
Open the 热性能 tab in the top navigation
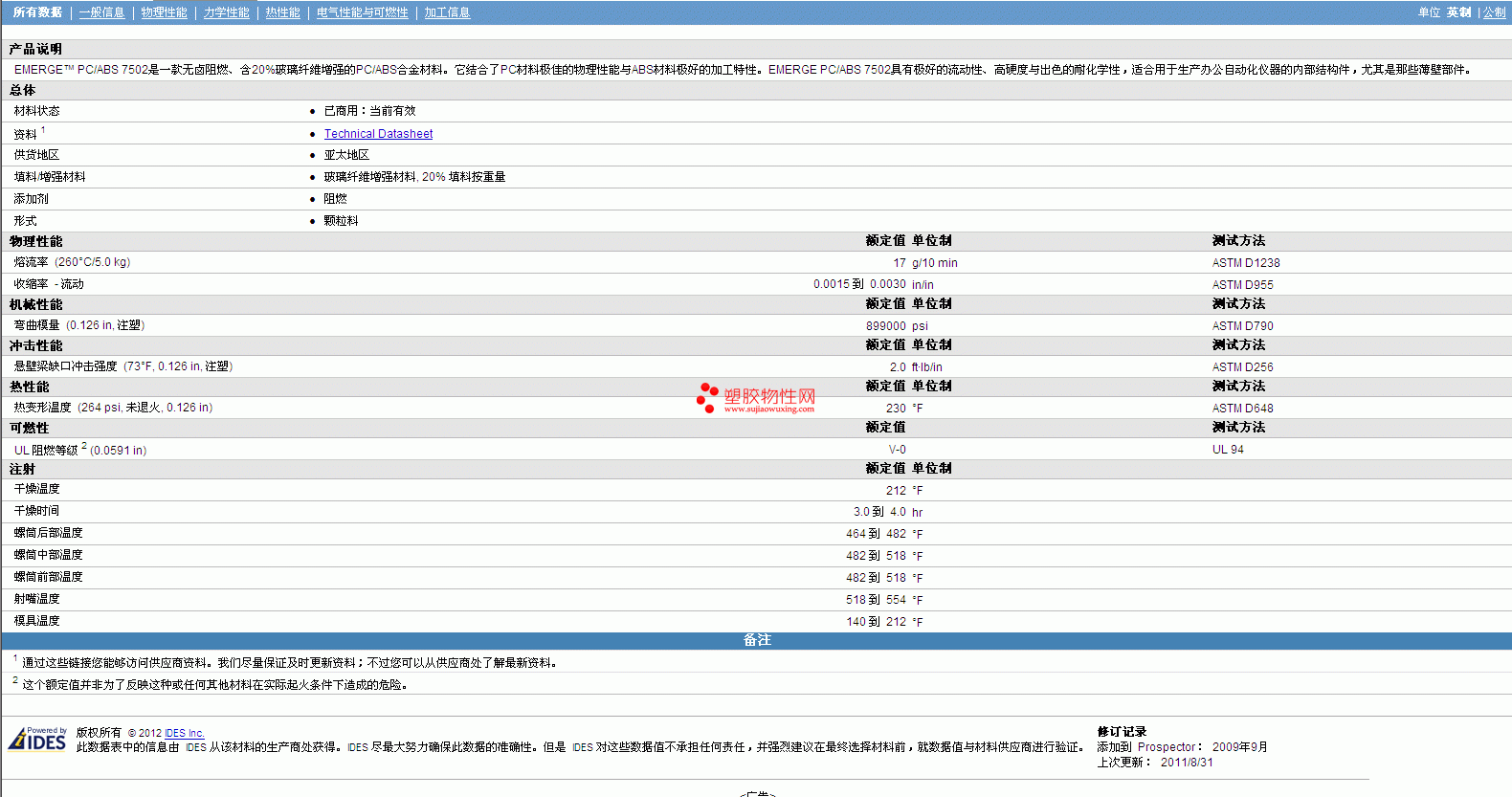click(x=282, y=12)
